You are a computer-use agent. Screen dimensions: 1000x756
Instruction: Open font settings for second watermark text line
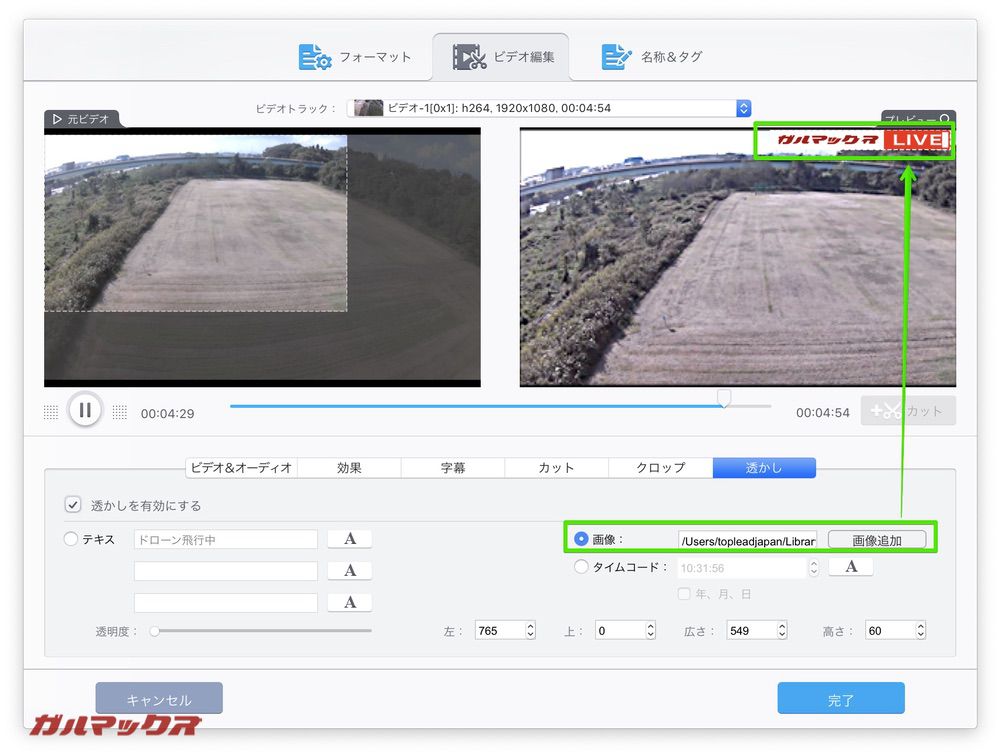[349, 570]
